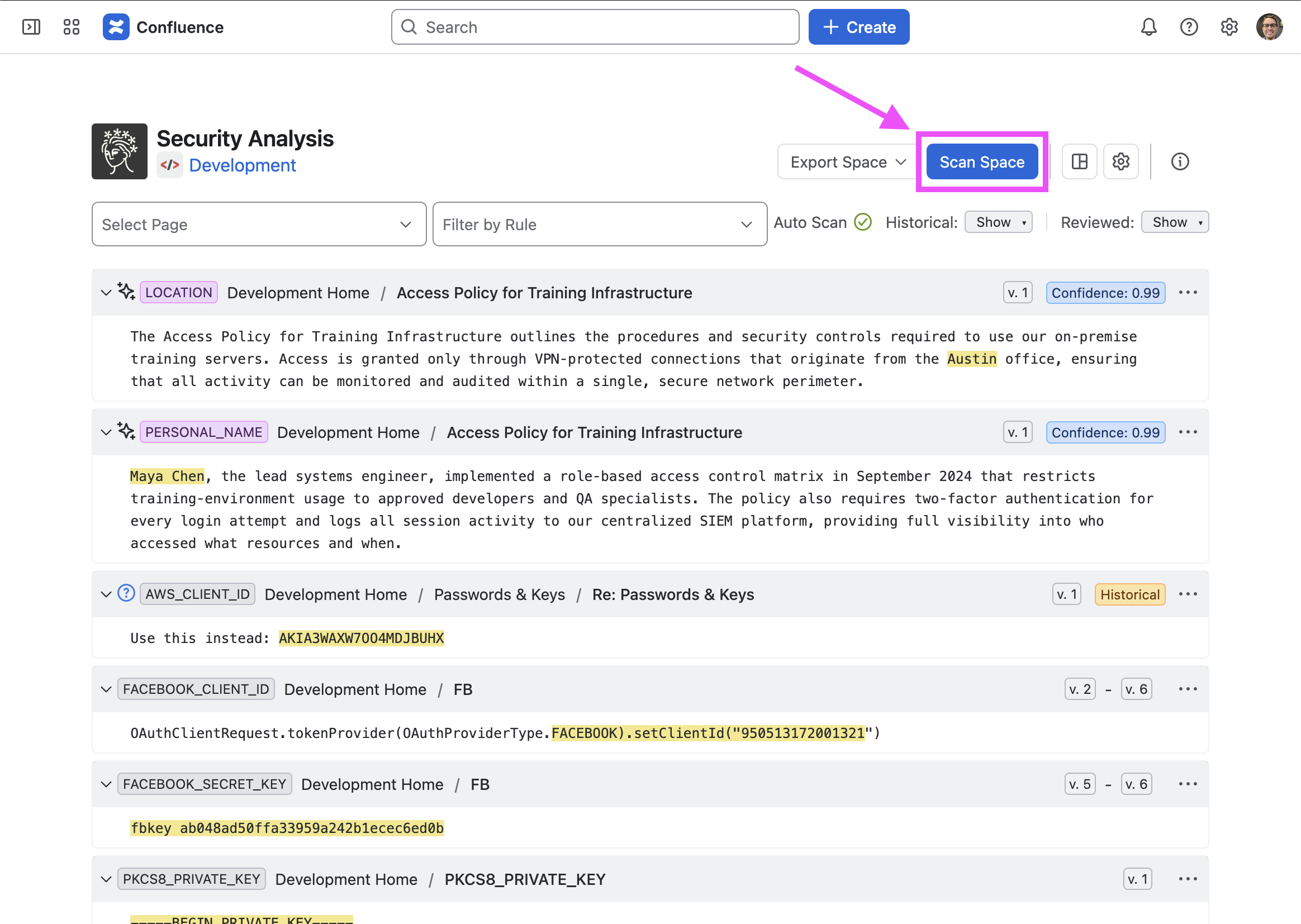Click AI sparkle icon on LOCATION finding
Screen dimensions: 1301x924
point(126,291)
